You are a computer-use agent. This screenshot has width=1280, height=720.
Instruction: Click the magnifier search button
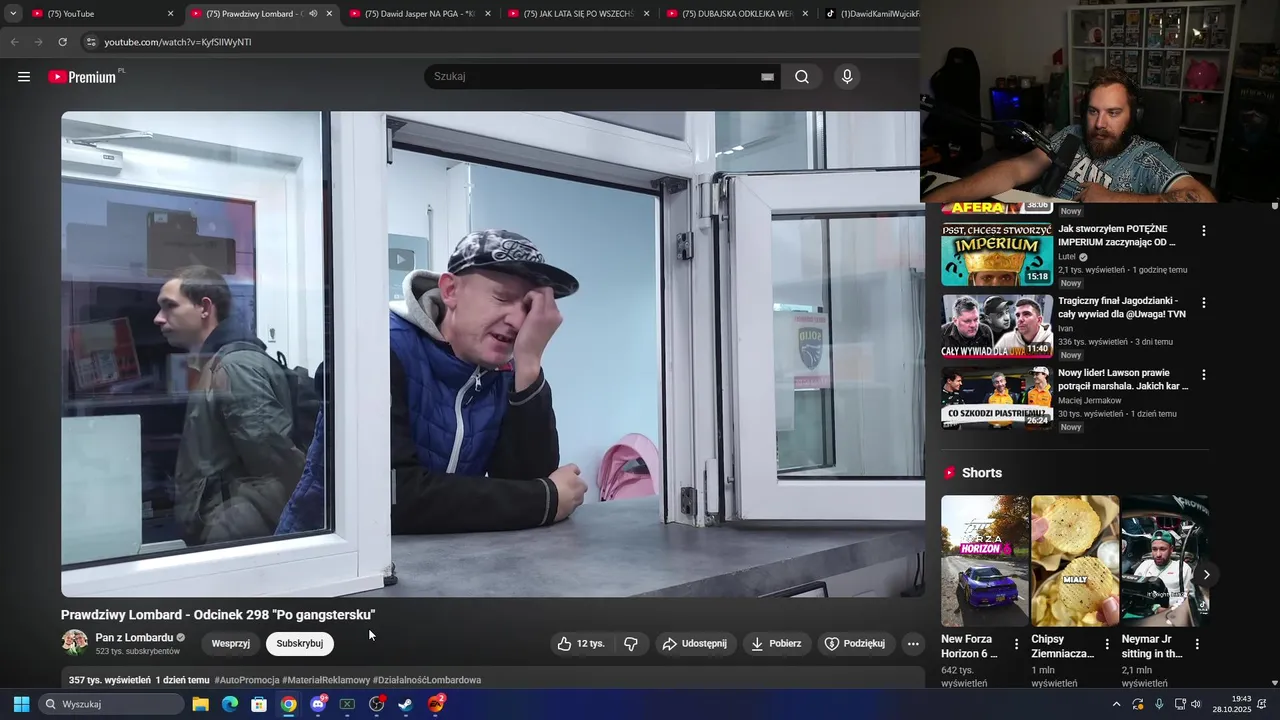802,77
